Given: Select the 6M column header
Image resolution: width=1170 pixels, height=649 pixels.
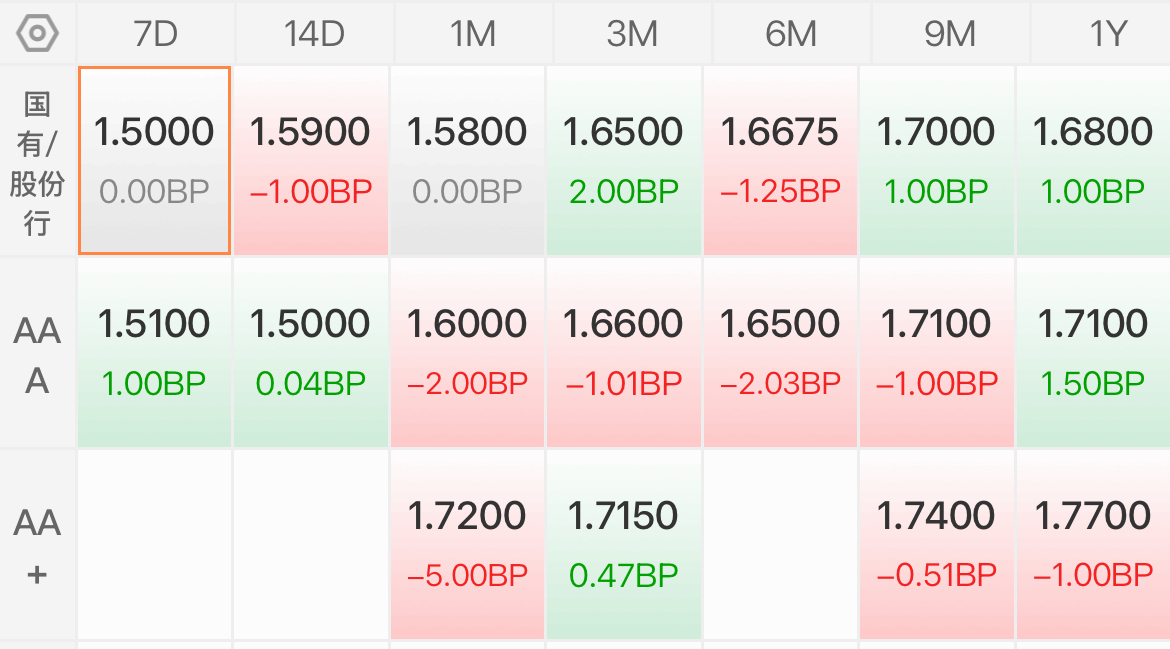Looking at the screenshot, I should (x=791, y=34).
